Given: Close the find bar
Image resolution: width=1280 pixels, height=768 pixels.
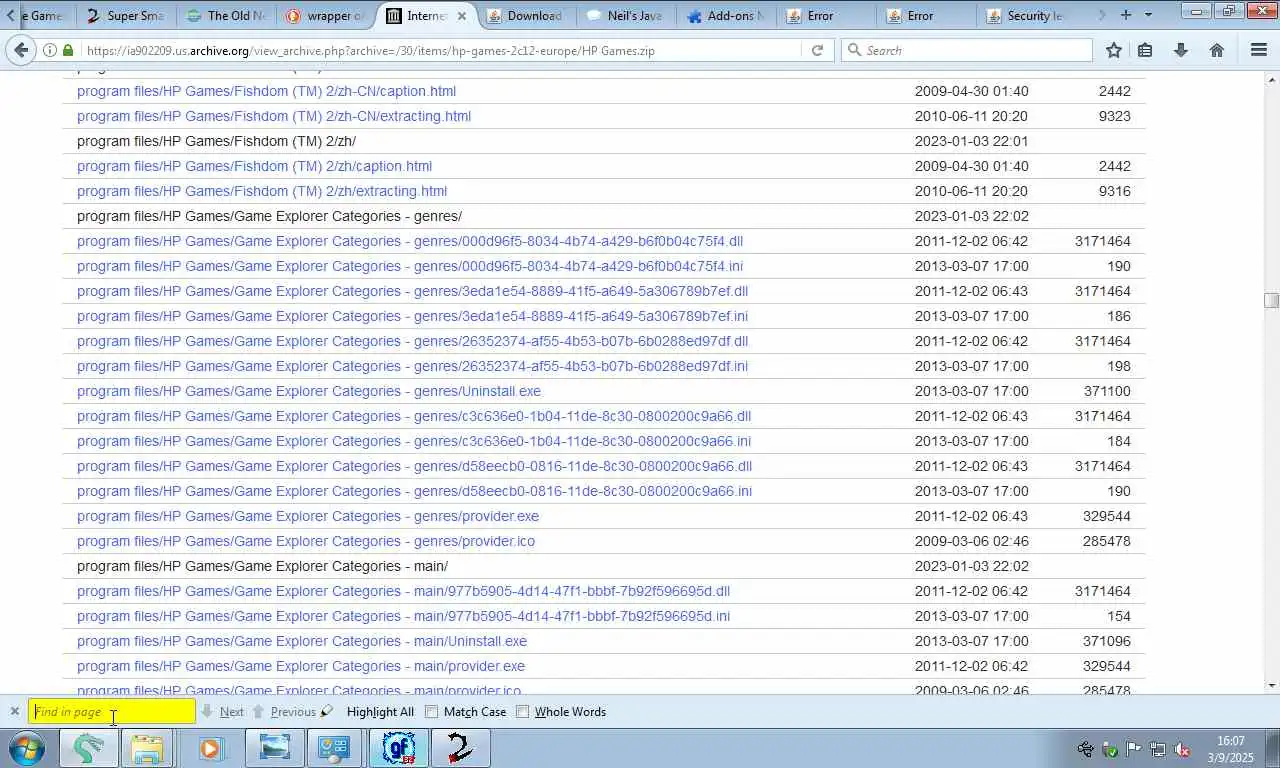Looking at the screenshot, I should 14,712.
